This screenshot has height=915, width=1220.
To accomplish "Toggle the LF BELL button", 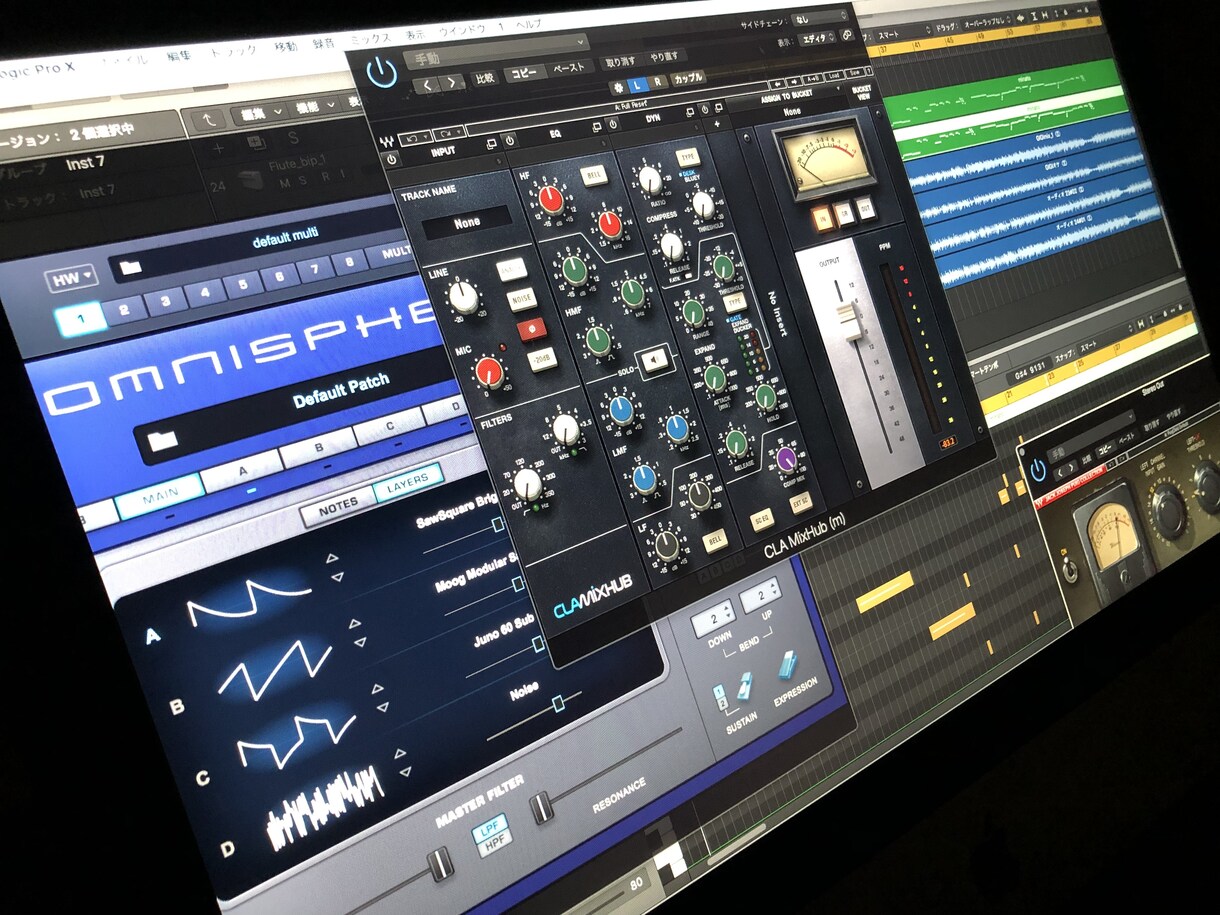I will pos(714,540).
